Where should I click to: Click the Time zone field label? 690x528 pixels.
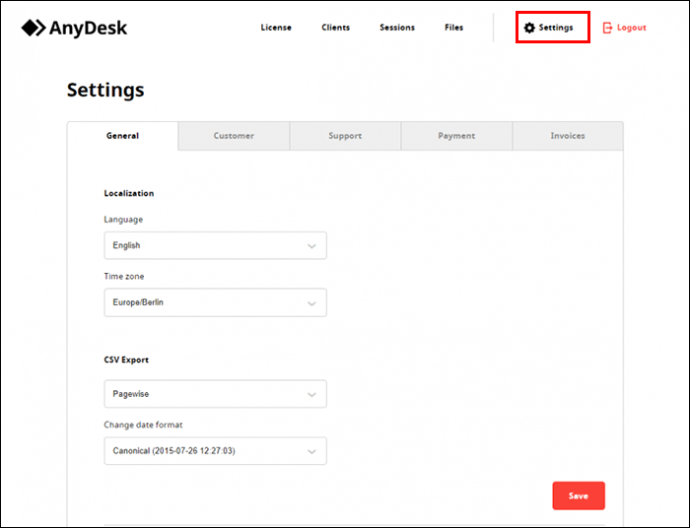tap(124, 276)
